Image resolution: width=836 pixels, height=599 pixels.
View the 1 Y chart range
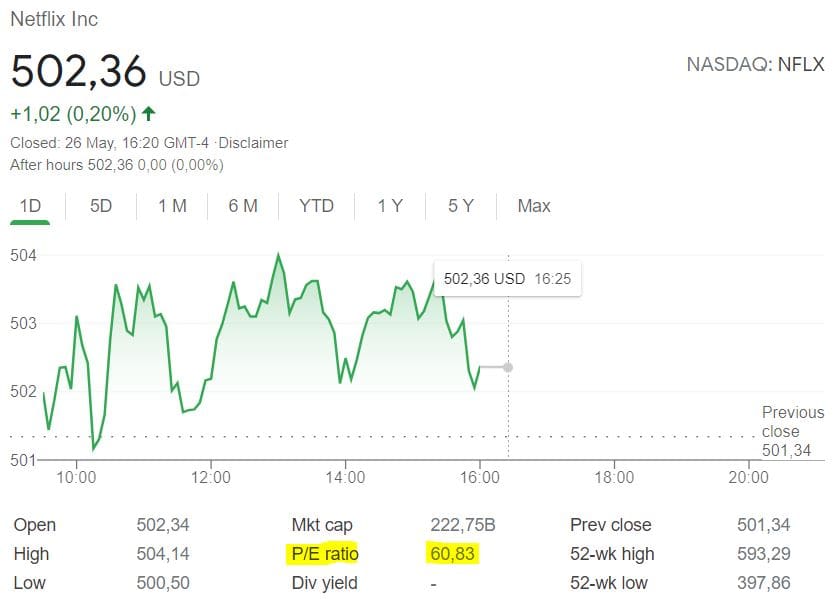pyautogui.click(x=390, y=206)
